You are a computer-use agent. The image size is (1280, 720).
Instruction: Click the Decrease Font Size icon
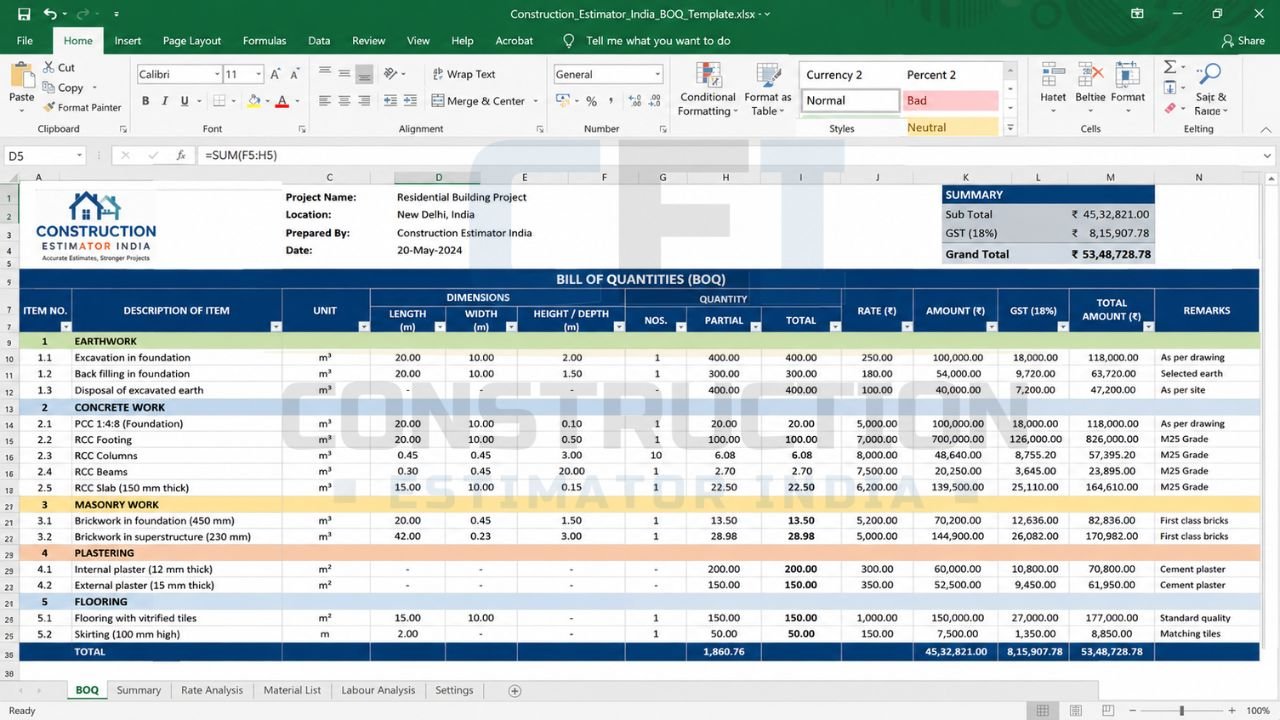296,74
